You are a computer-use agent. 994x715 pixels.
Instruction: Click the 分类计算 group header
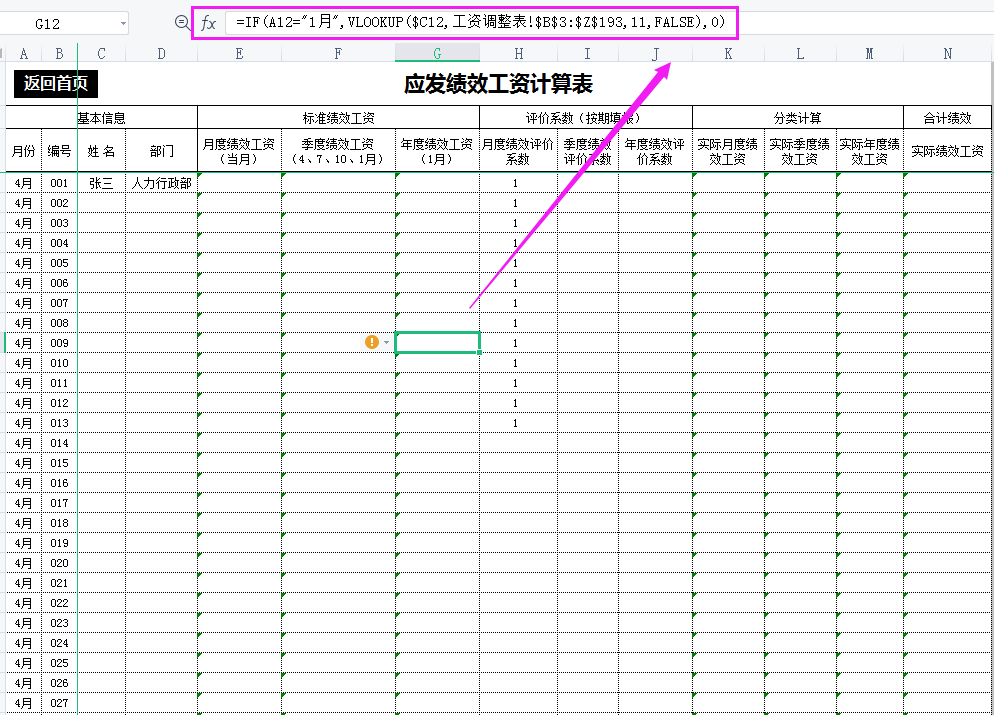pos(797,118)
